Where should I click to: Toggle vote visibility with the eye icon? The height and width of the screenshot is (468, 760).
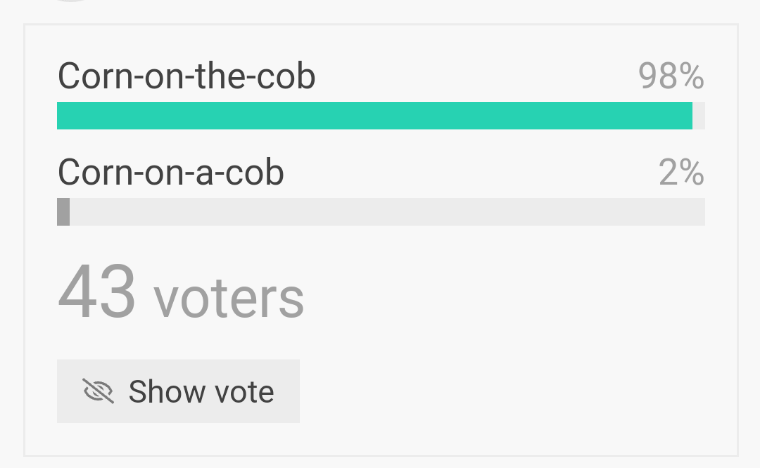tap(98, 391)
